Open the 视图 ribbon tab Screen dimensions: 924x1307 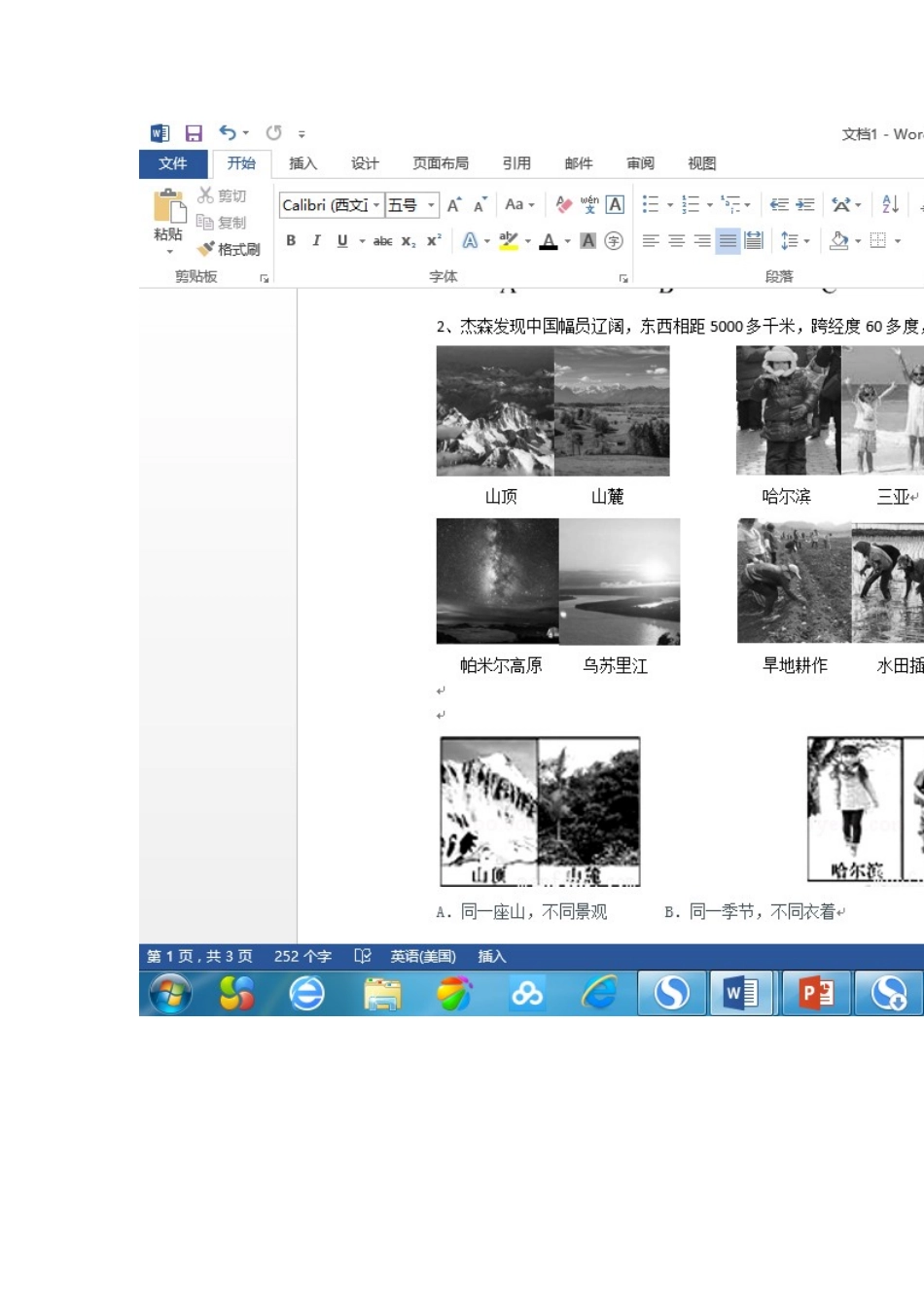point(701,163)
